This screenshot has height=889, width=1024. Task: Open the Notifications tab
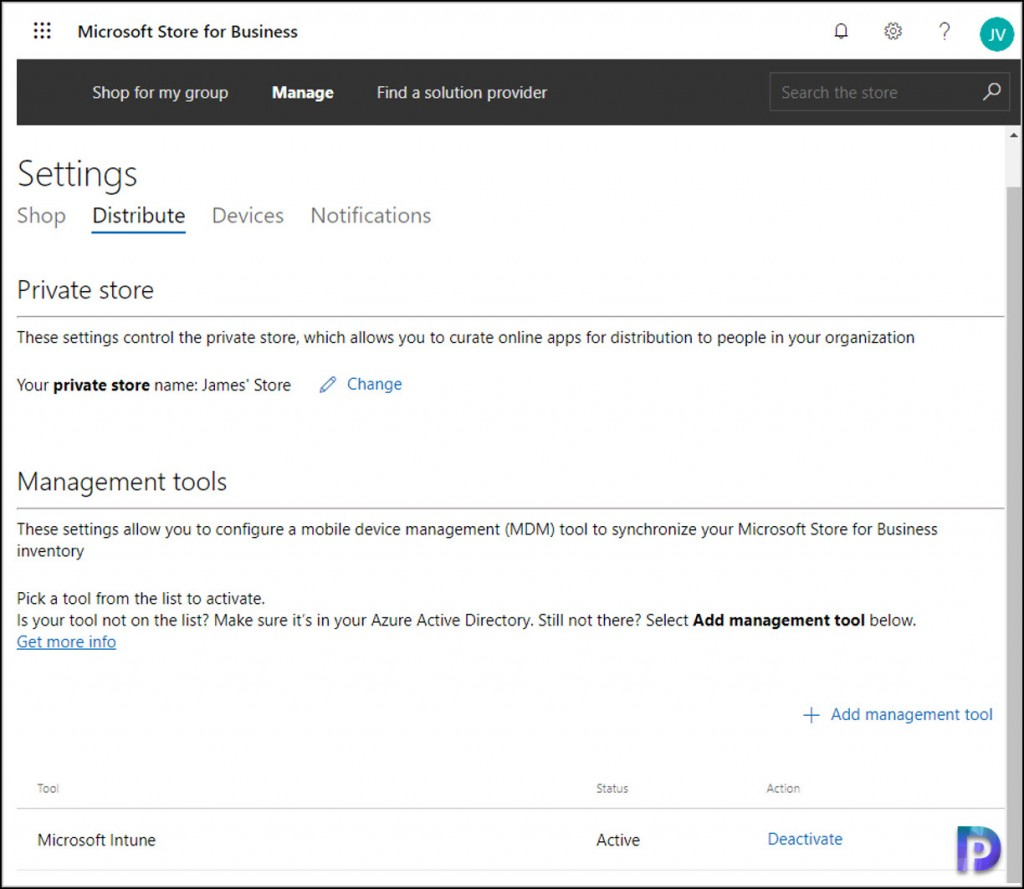(x=370, y=216)
